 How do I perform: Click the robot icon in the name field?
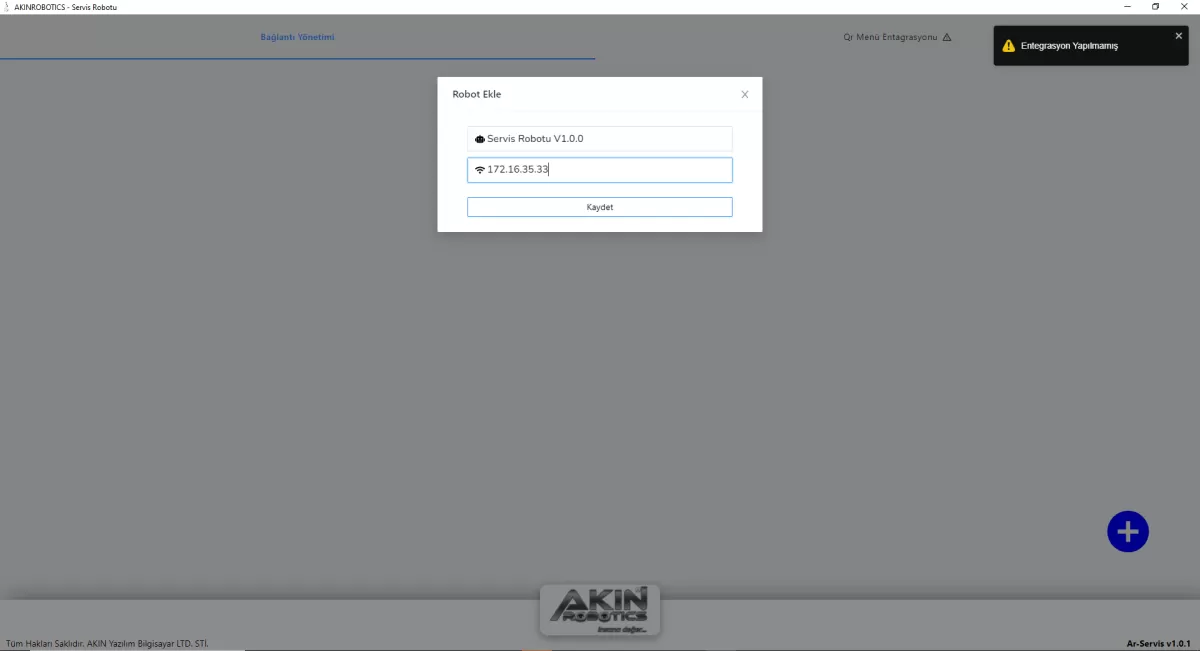point(480,139)
